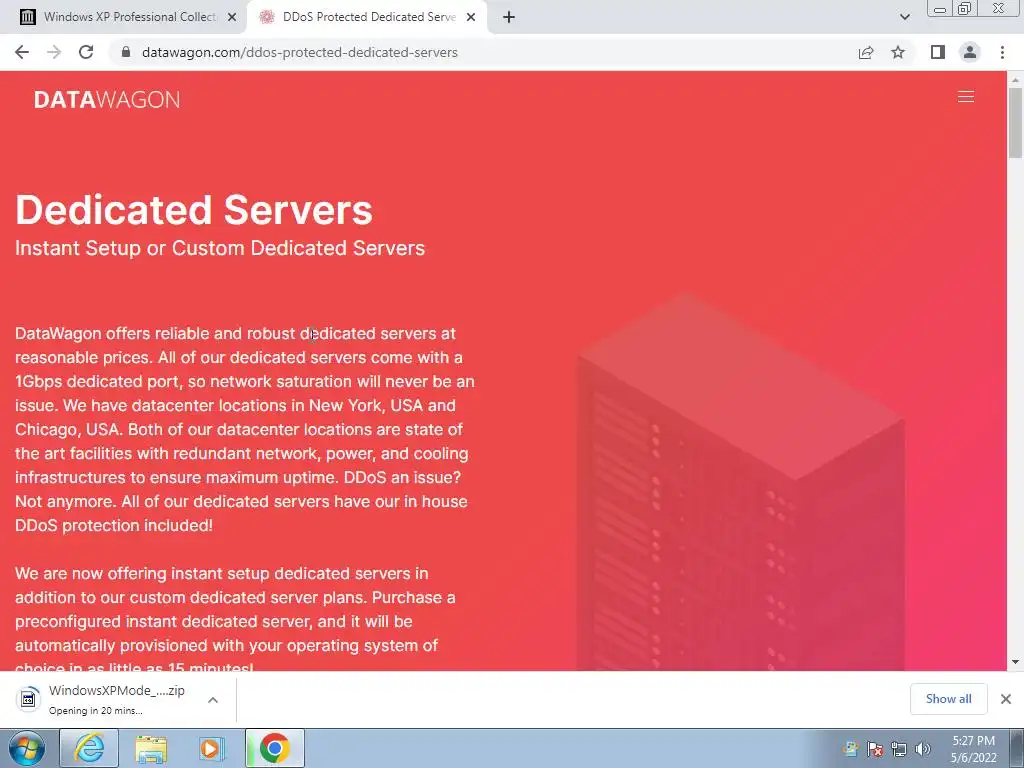1024x768 pixels.
Task: Click the WindowsXPMode zip file icon
Action: (x=28, y=699)
